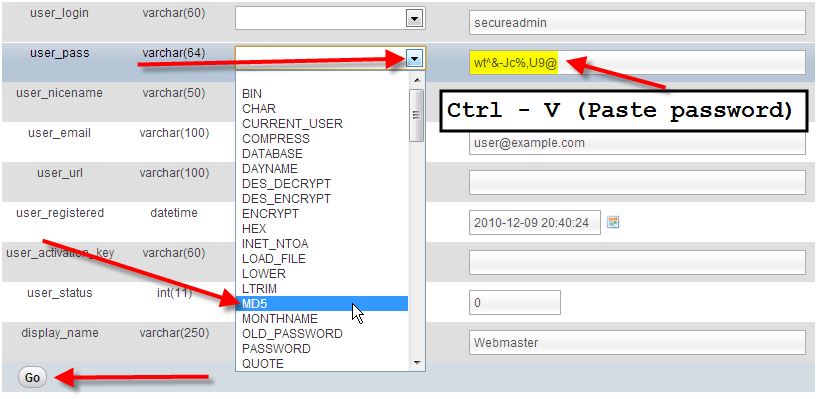Viewport: 820px width, 399px height.
Task: Click the user_url empty field
Action: point(637,183)
